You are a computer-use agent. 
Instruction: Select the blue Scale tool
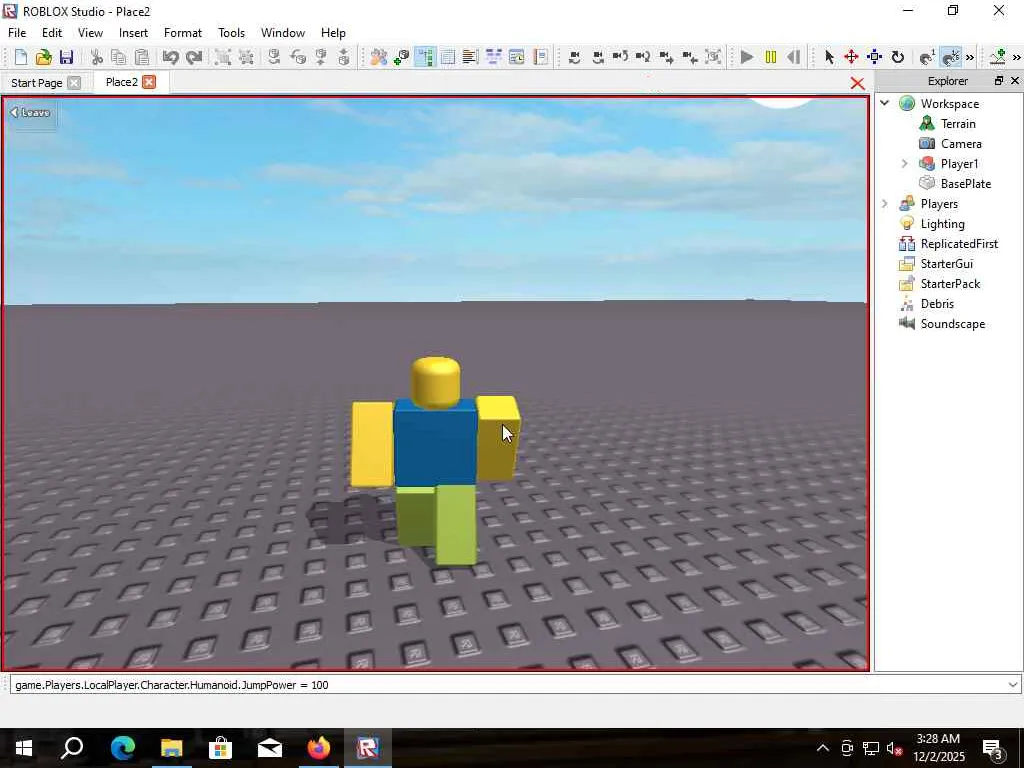point(874,57)
